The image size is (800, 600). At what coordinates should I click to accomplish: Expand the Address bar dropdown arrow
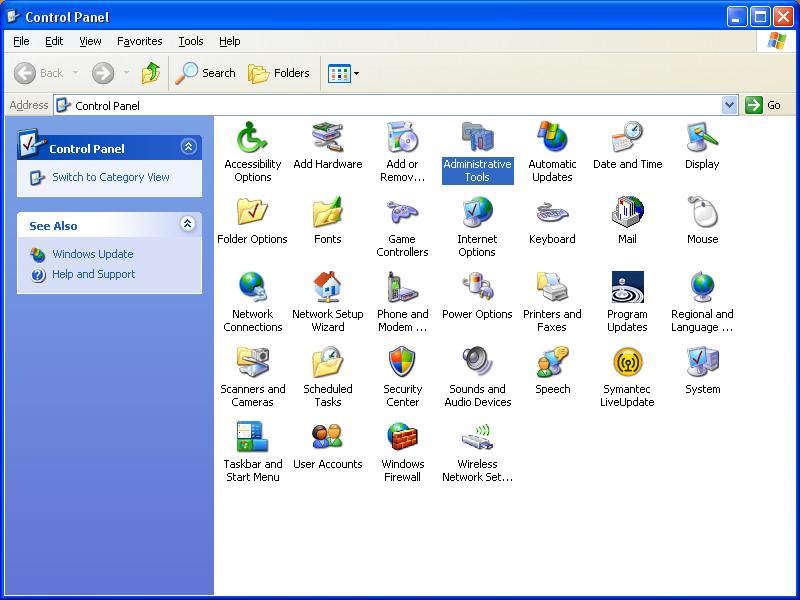coord(730,105)
